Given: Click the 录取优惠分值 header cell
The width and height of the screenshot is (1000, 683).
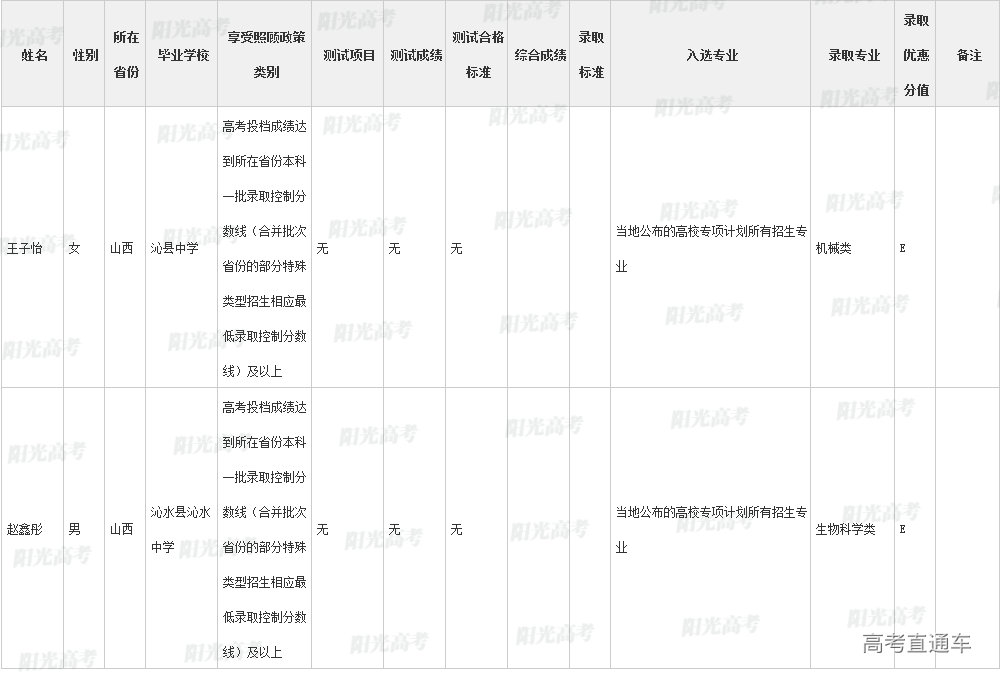Looking at the screenshot, I should coord(916,55).
